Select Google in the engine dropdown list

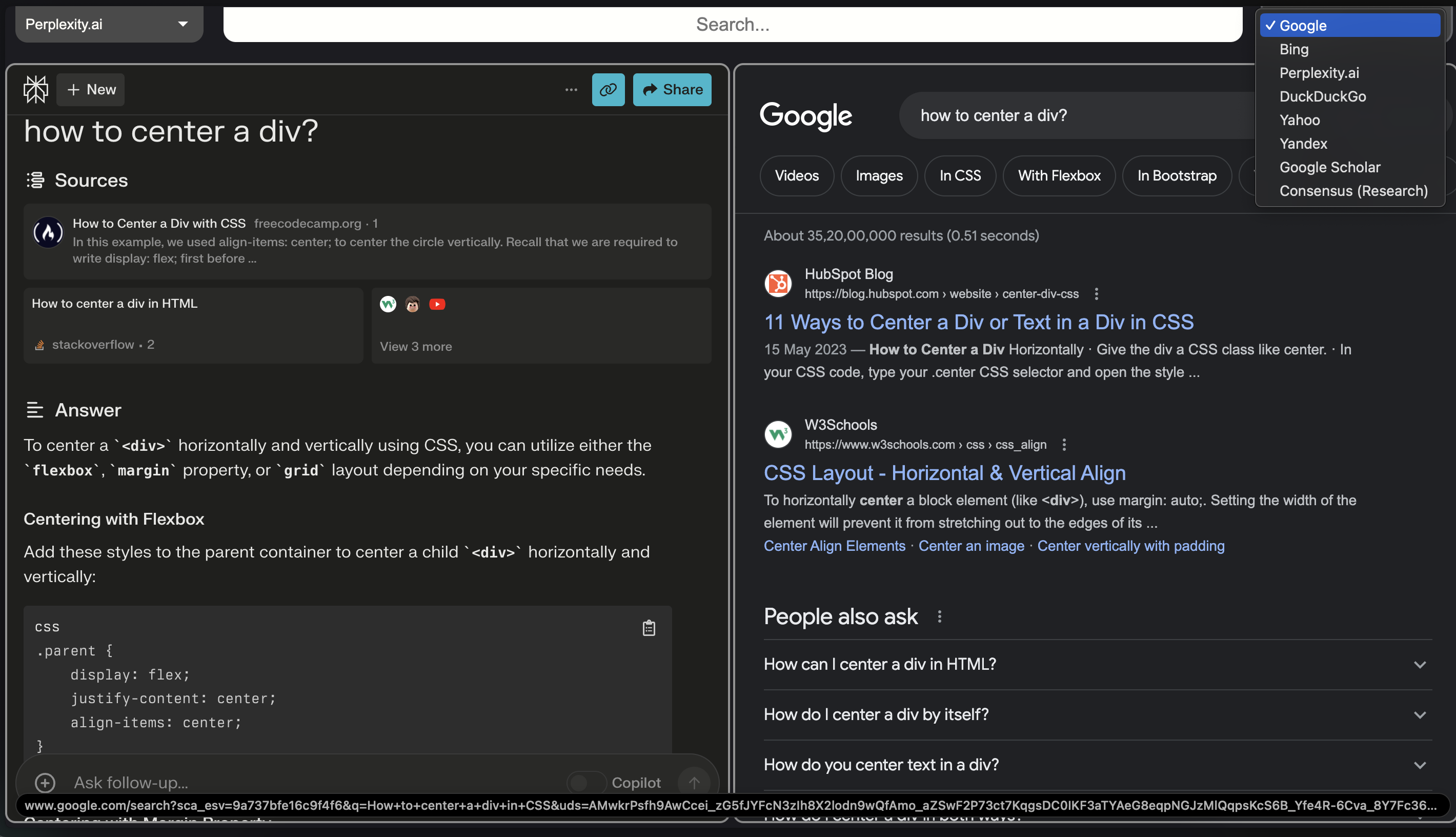[1350, 25]
